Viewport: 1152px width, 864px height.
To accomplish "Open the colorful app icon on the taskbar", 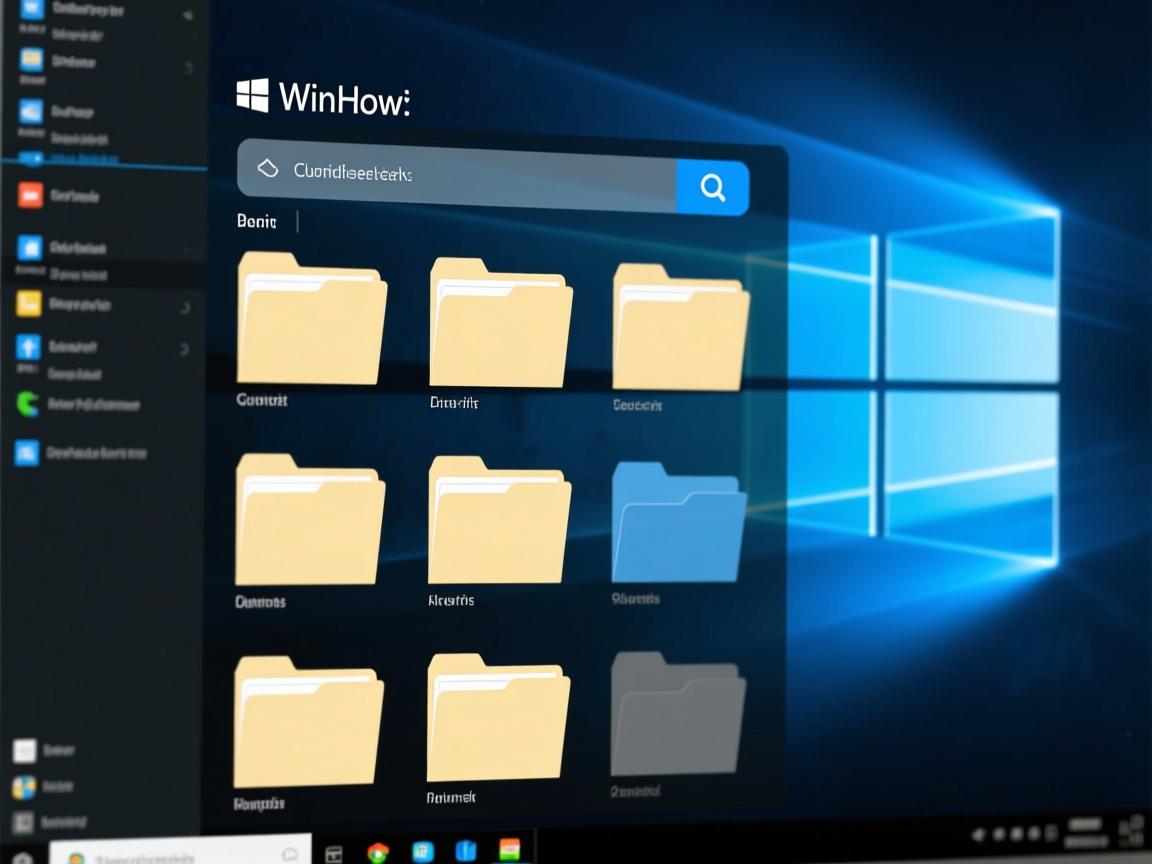I will (511, 850).
